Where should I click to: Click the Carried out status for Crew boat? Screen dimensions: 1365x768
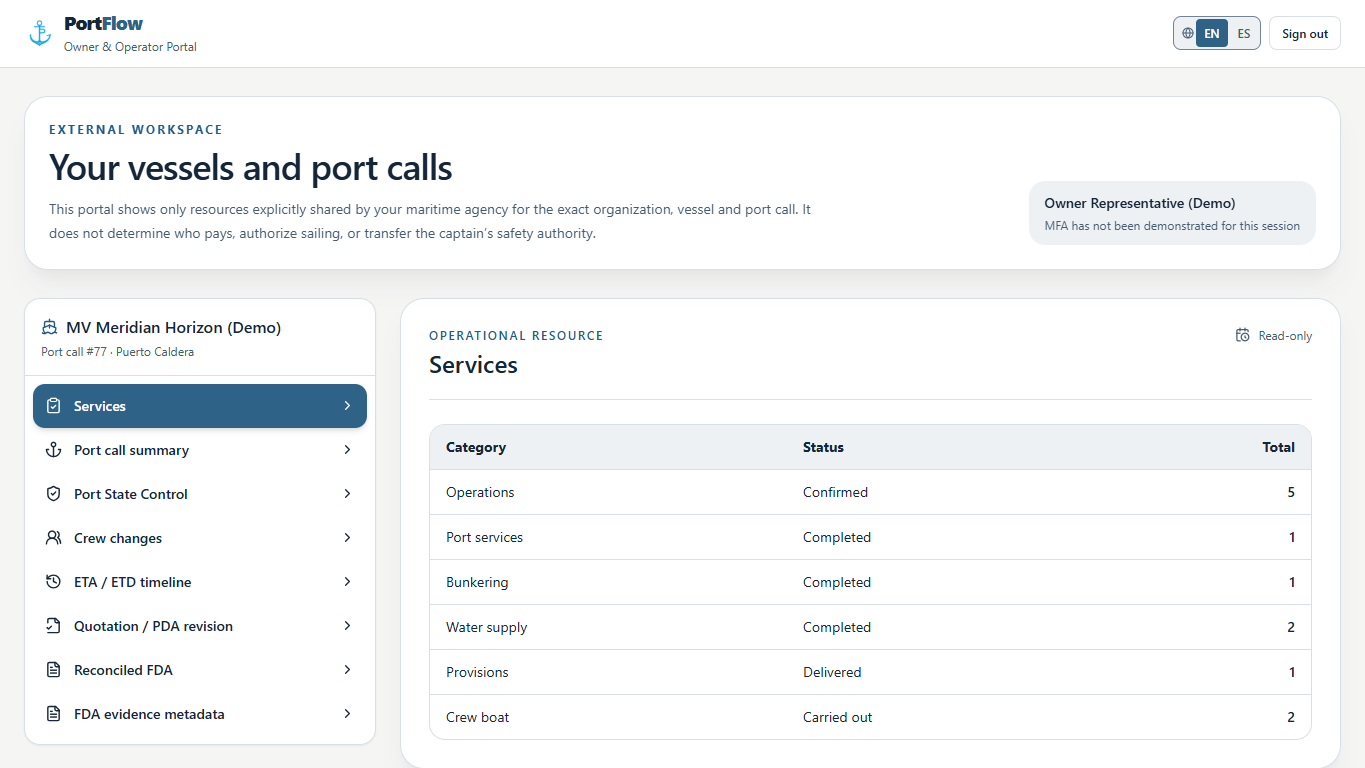click(x=837, y=717)
